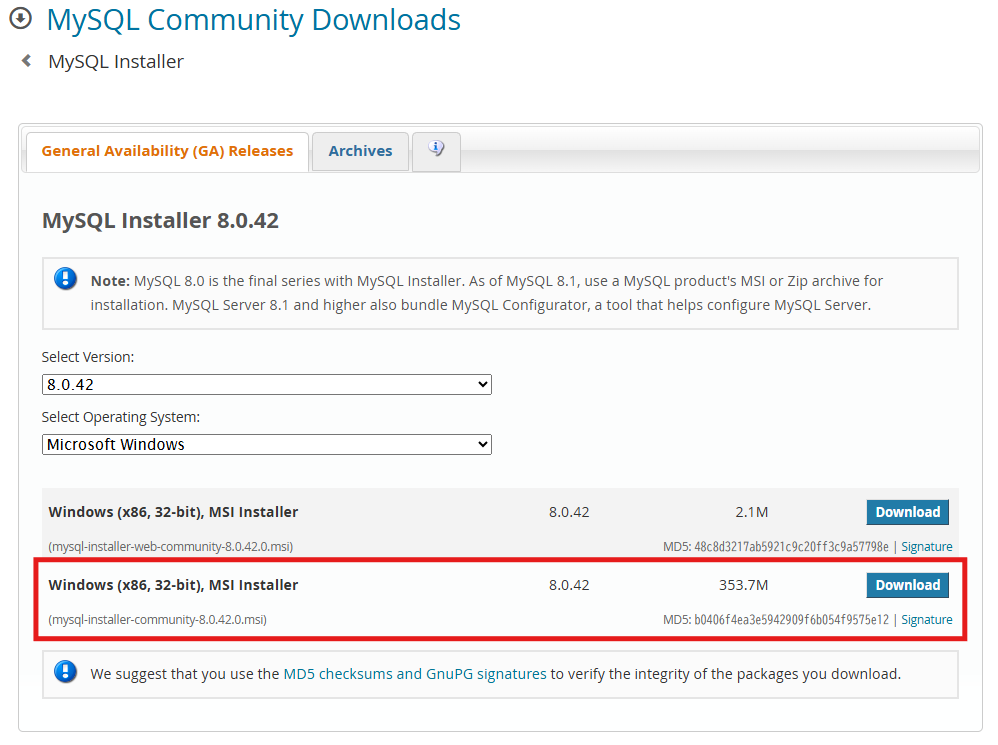Click the back chevron beside MySQL Installer
998x745 pixels.
point(26,60)
